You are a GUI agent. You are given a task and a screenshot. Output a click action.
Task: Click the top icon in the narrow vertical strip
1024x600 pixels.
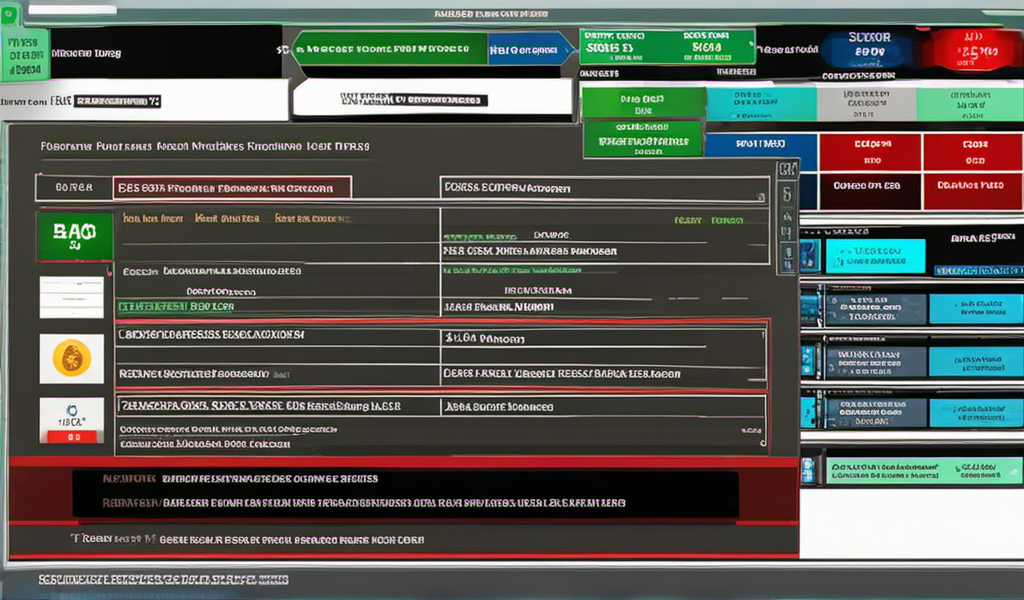pyautogui.click(x=786, y=170)
